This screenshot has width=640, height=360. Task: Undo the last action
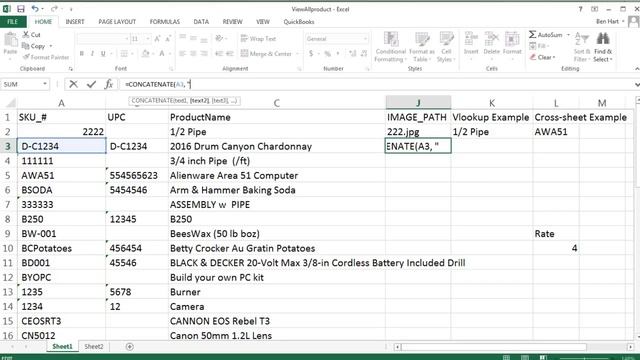[x=35, y=9]
